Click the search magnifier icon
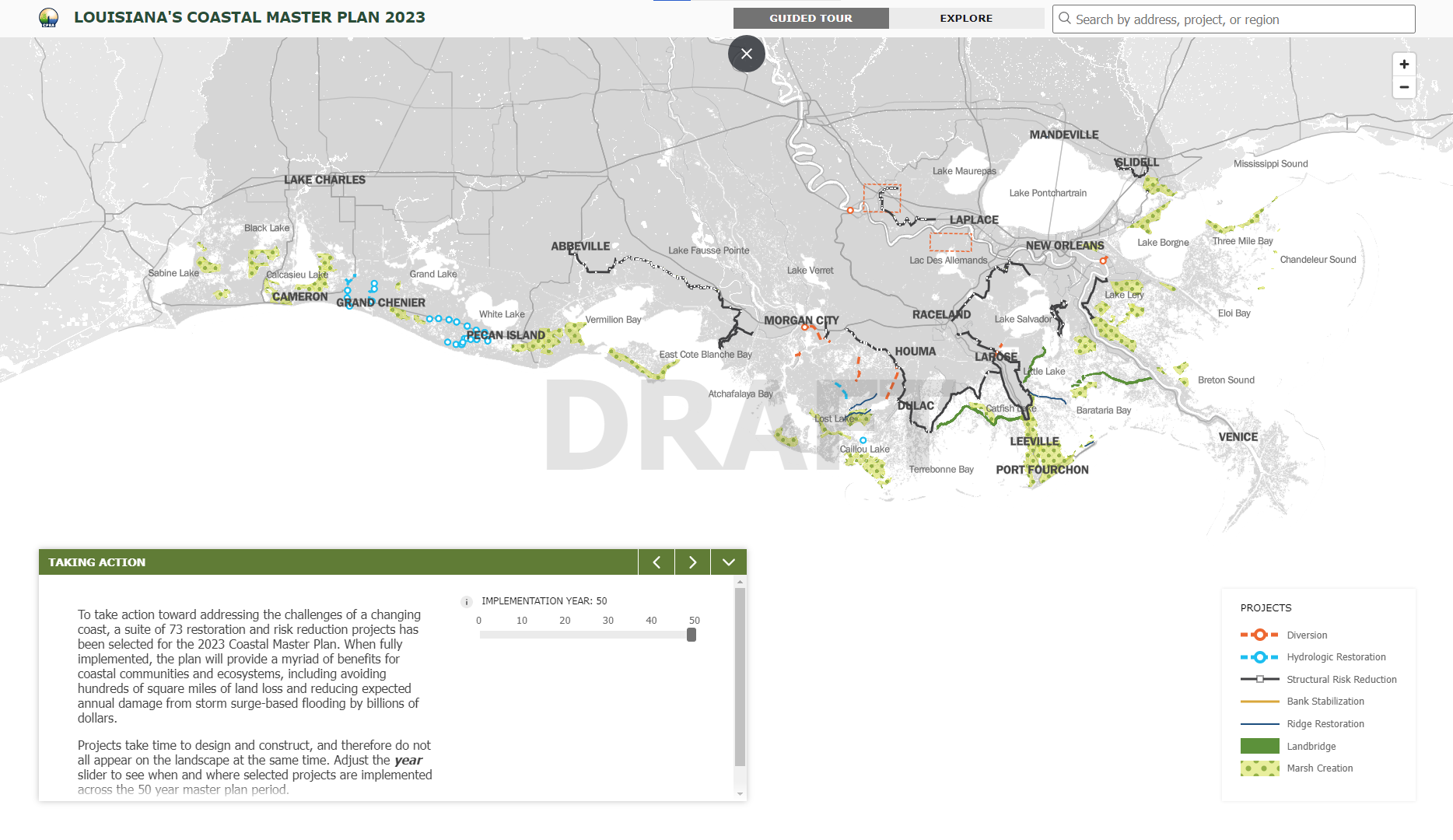The image size is (1453, 840). tap(1065, 19)
